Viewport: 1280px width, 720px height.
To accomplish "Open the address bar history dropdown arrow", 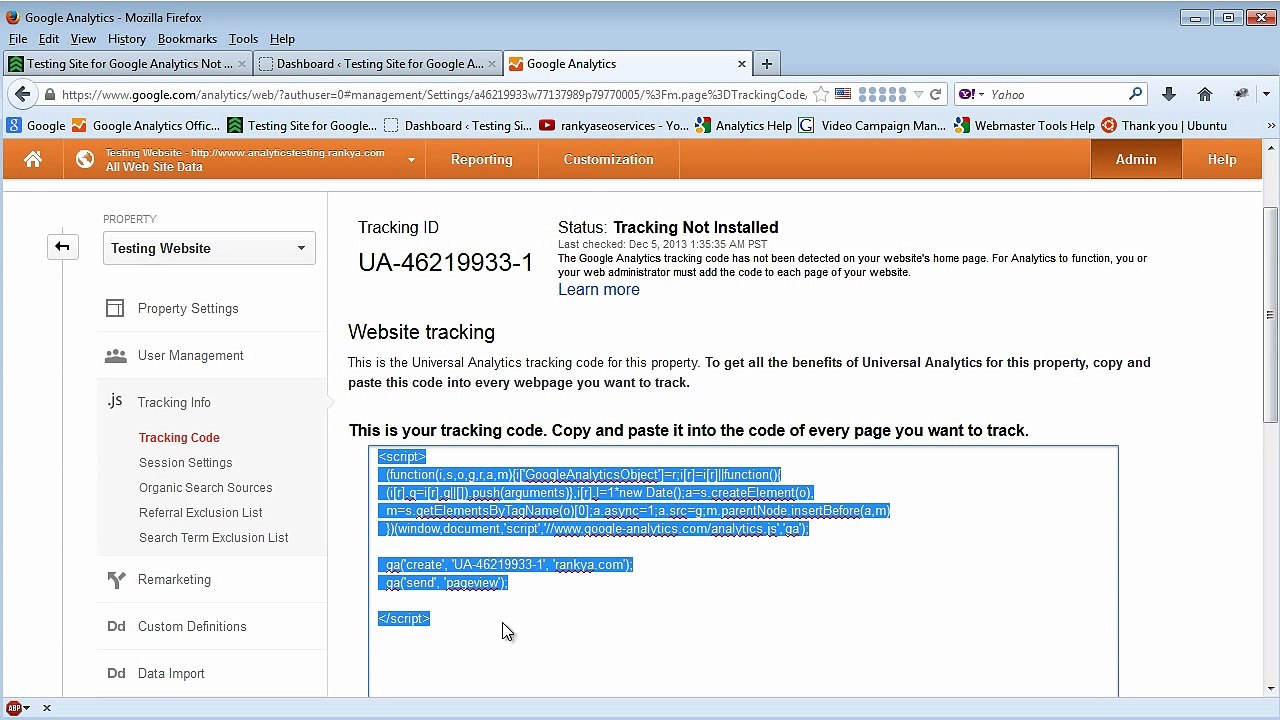I will pyautogui.click(x=919, y=94).
